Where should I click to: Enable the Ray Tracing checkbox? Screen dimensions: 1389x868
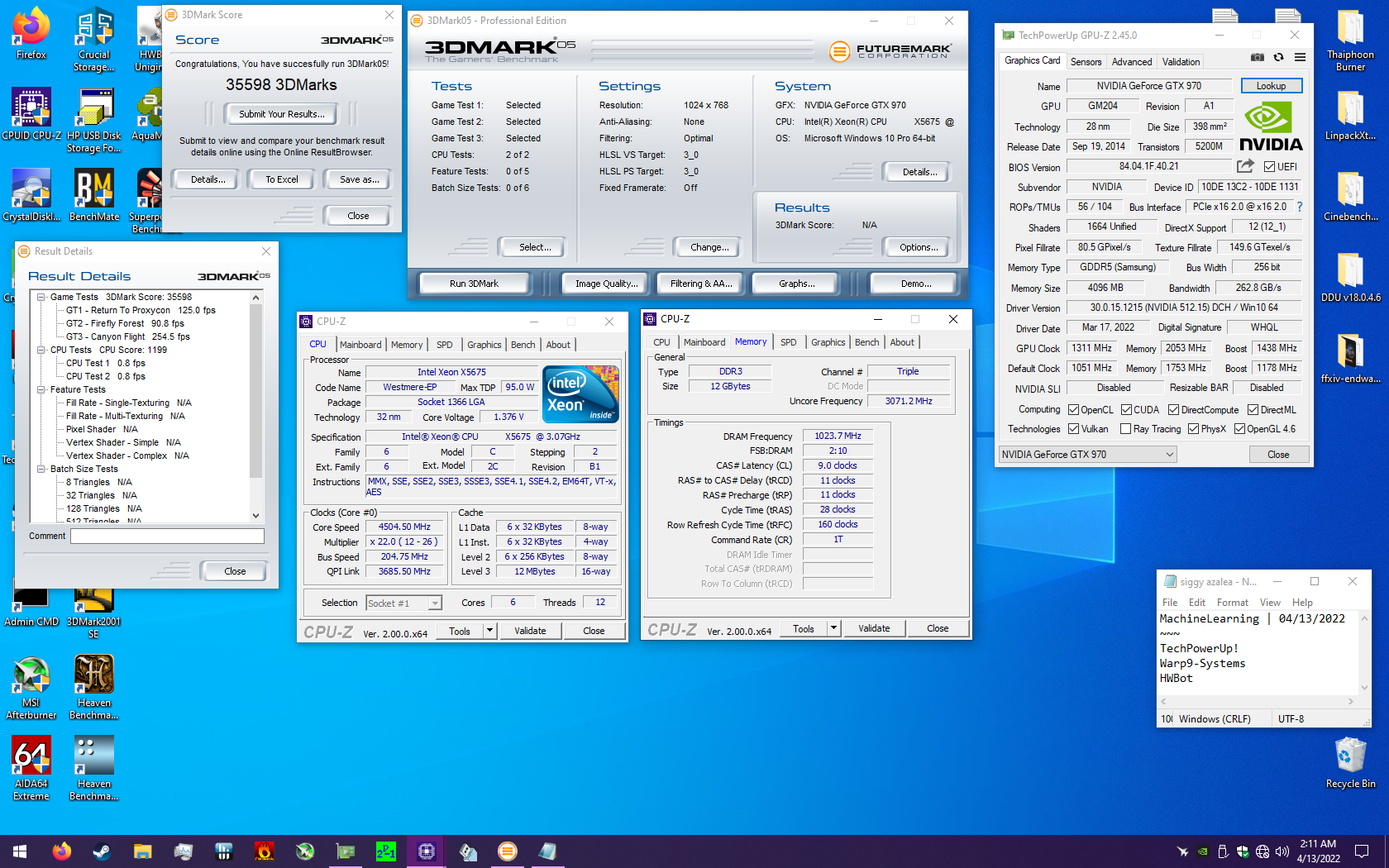point(1125,428)
